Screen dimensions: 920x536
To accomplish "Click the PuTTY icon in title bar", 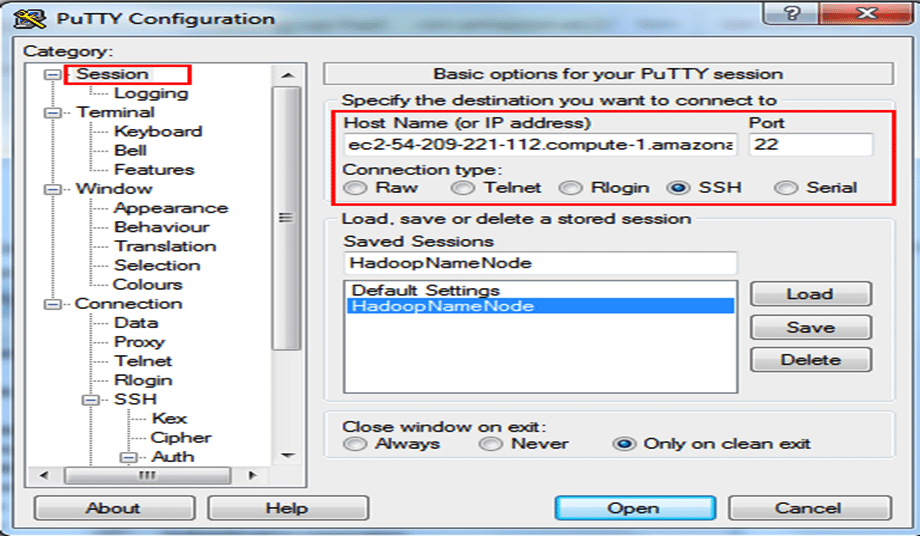I will click(34, 17).
